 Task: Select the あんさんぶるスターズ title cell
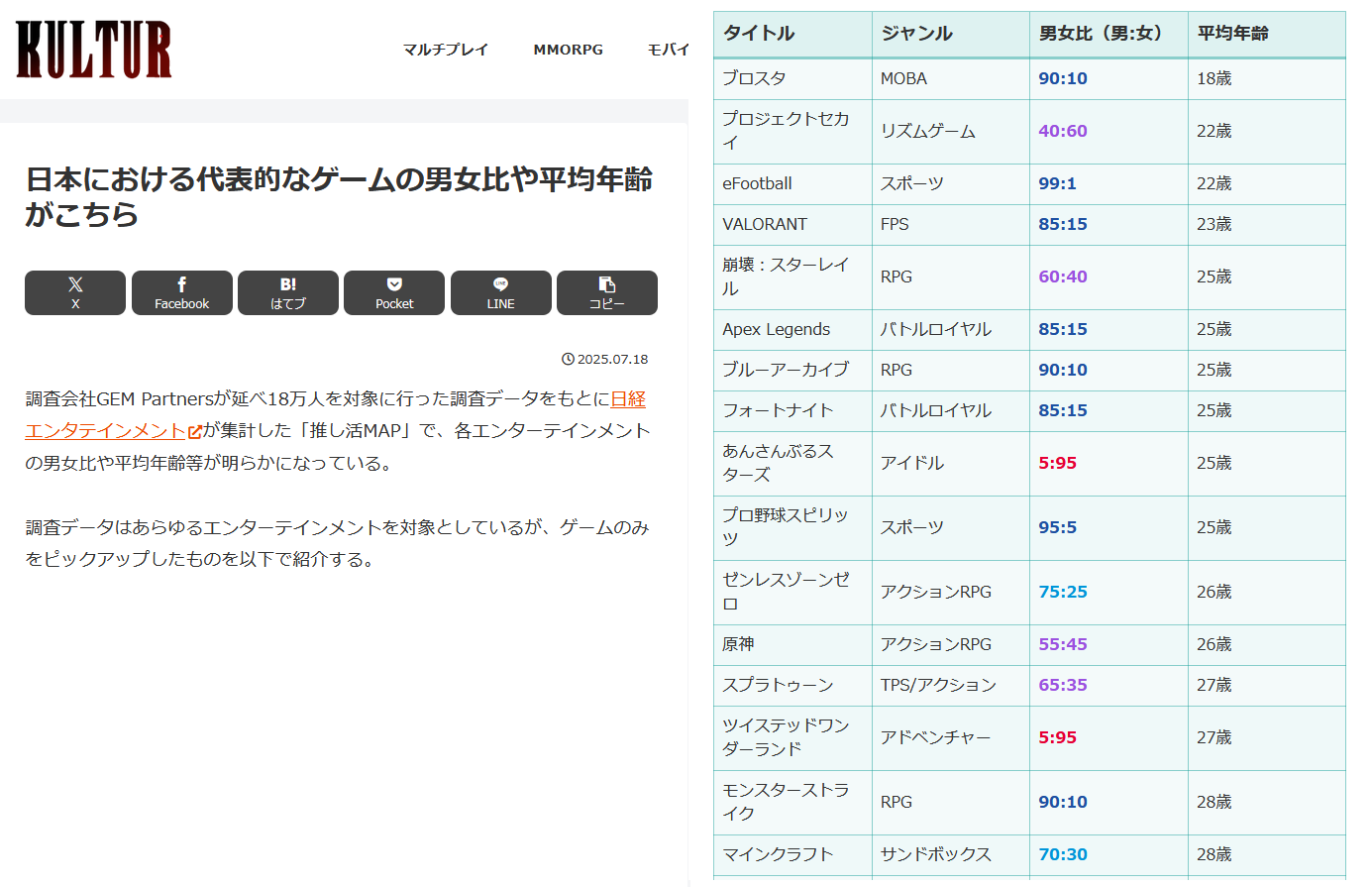click(x=792, y=463)
